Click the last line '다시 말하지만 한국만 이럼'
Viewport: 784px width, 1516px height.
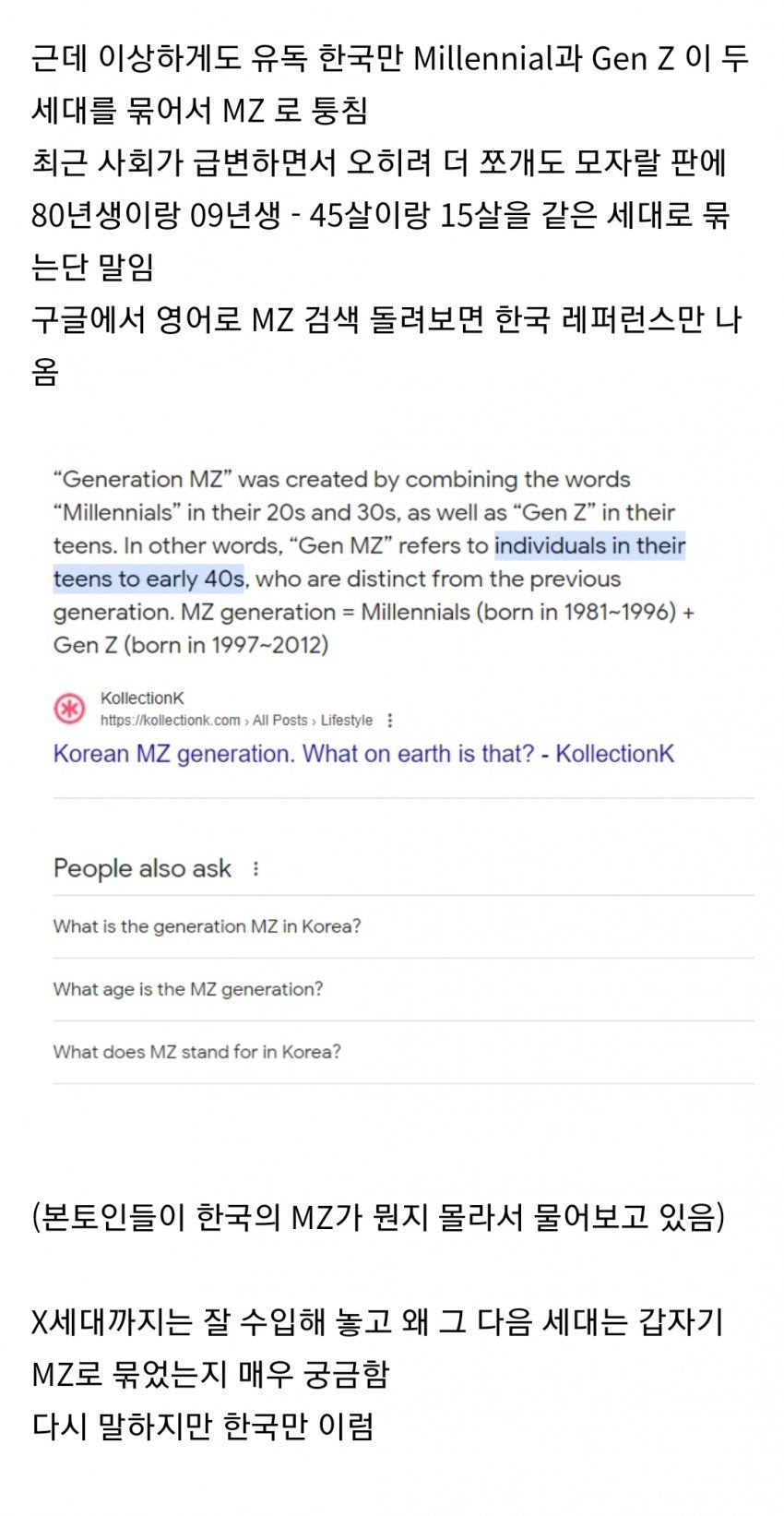(x=203, y=1426)
